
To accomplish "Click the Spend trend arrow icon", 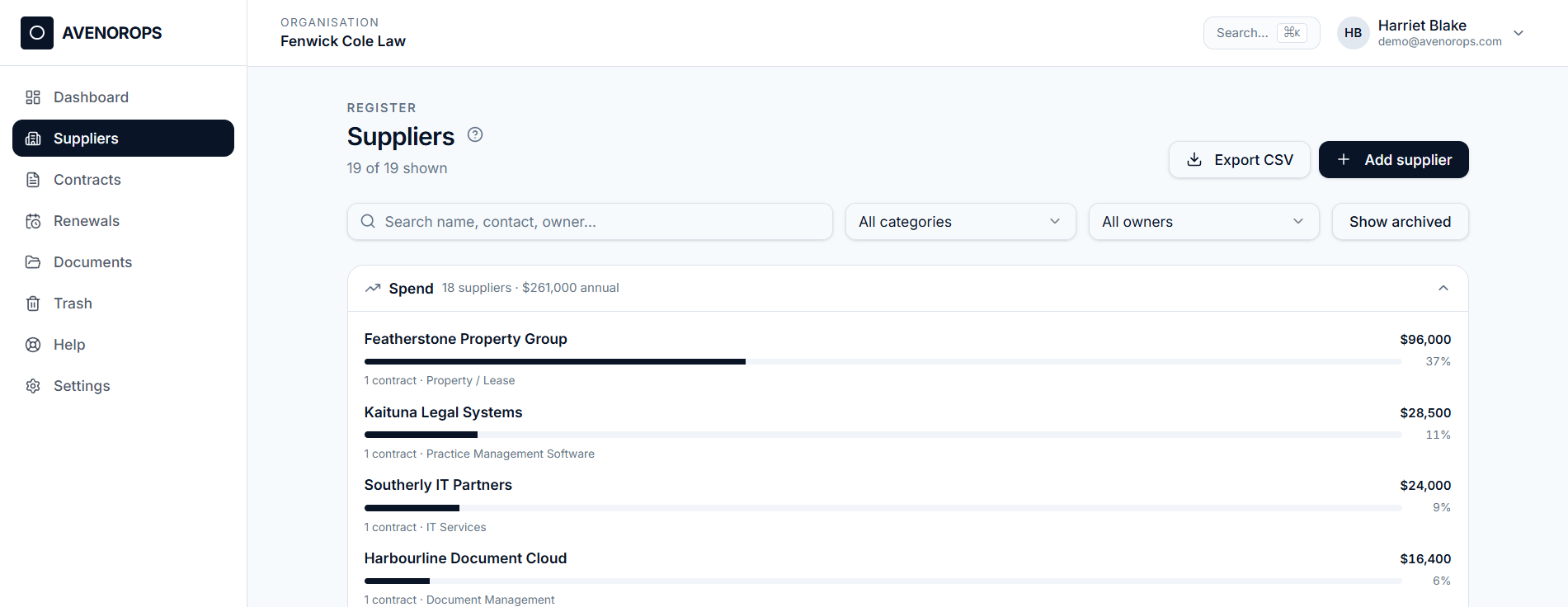I will 373,288.
